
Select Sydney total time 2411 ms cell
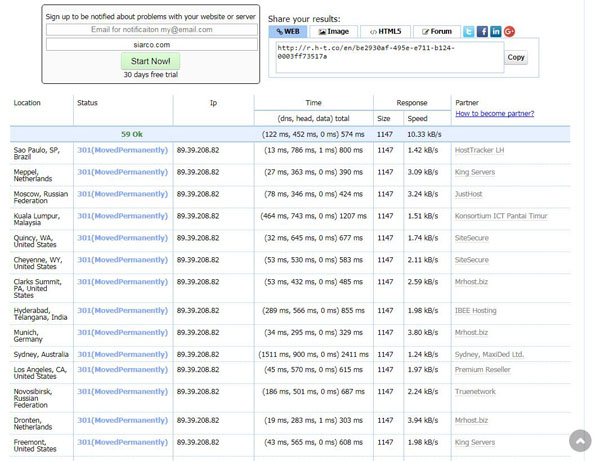coord(313,354)
